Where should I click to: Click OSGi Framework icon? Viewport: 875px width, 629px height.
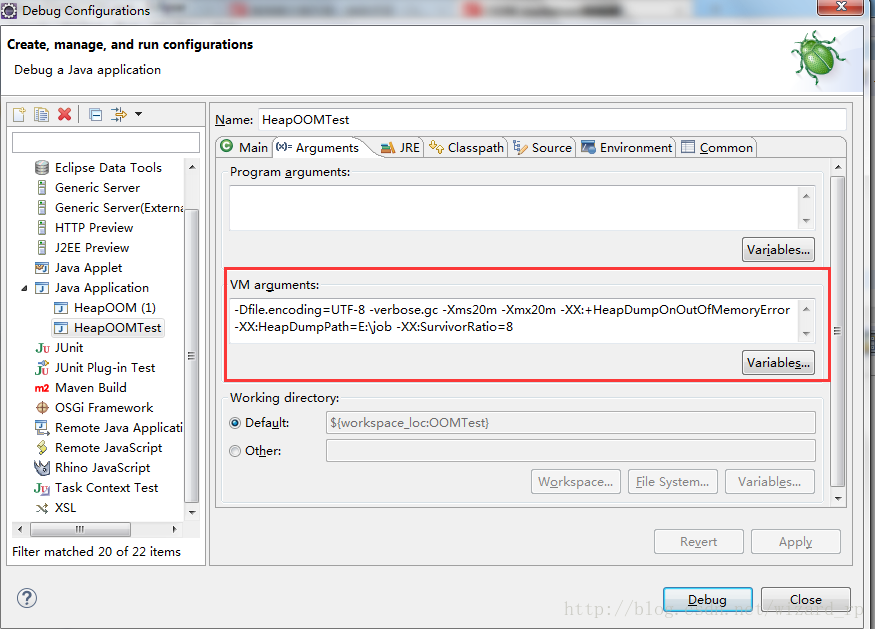42,407
